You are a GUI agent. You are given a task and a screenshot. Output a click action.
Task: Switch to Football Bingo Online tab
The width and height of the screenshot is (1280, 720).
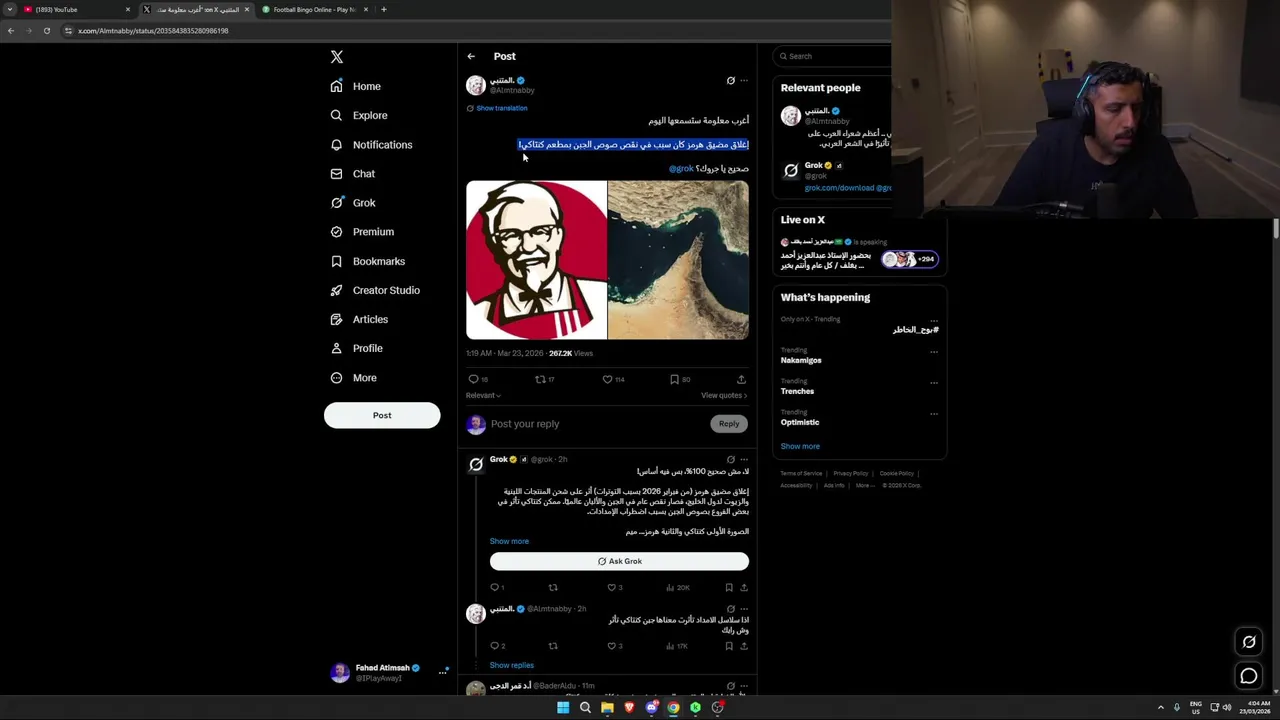[314, 9]
